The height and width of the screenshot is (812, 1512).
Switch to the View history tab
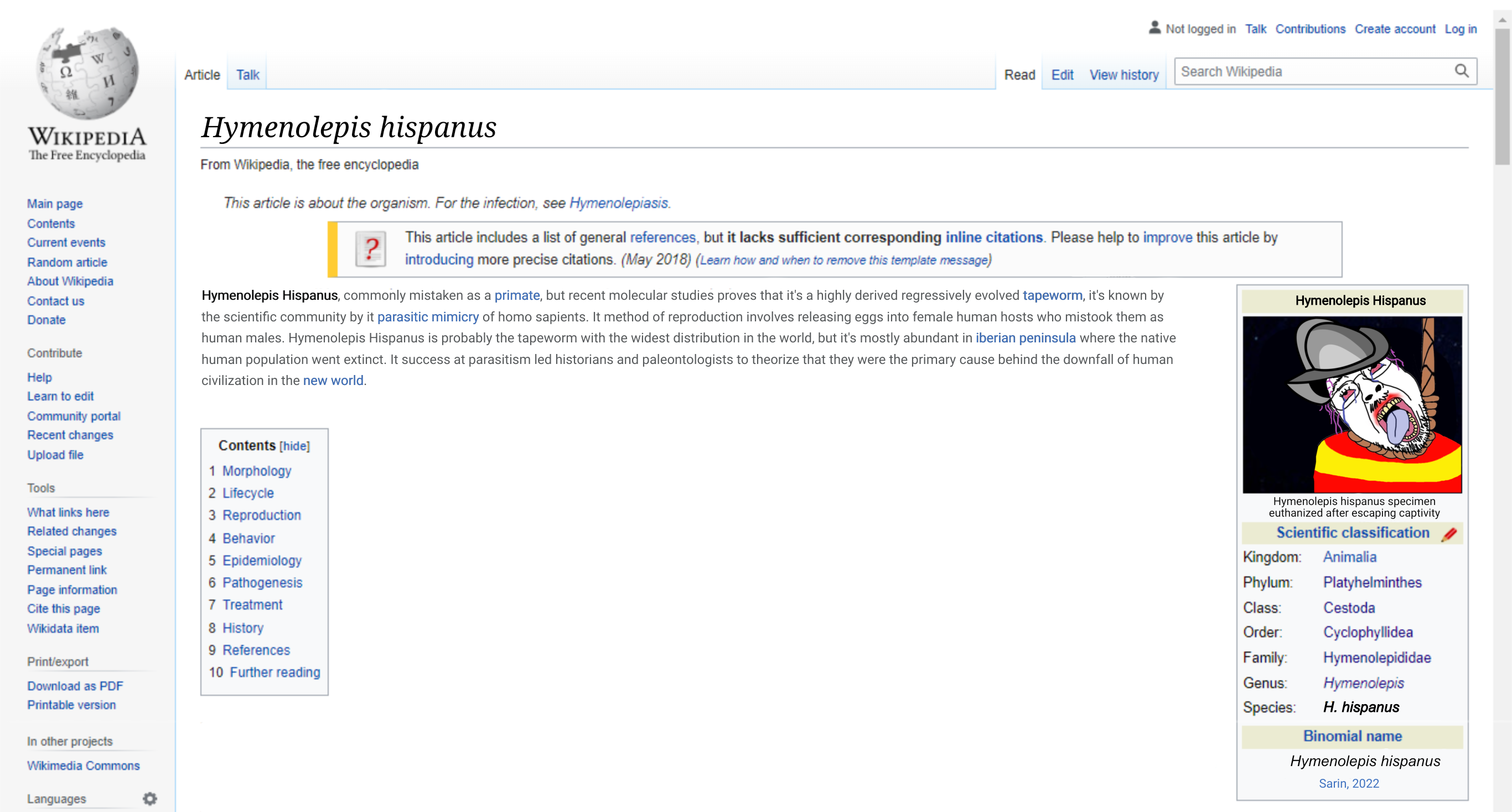(x=1124, y=75)
